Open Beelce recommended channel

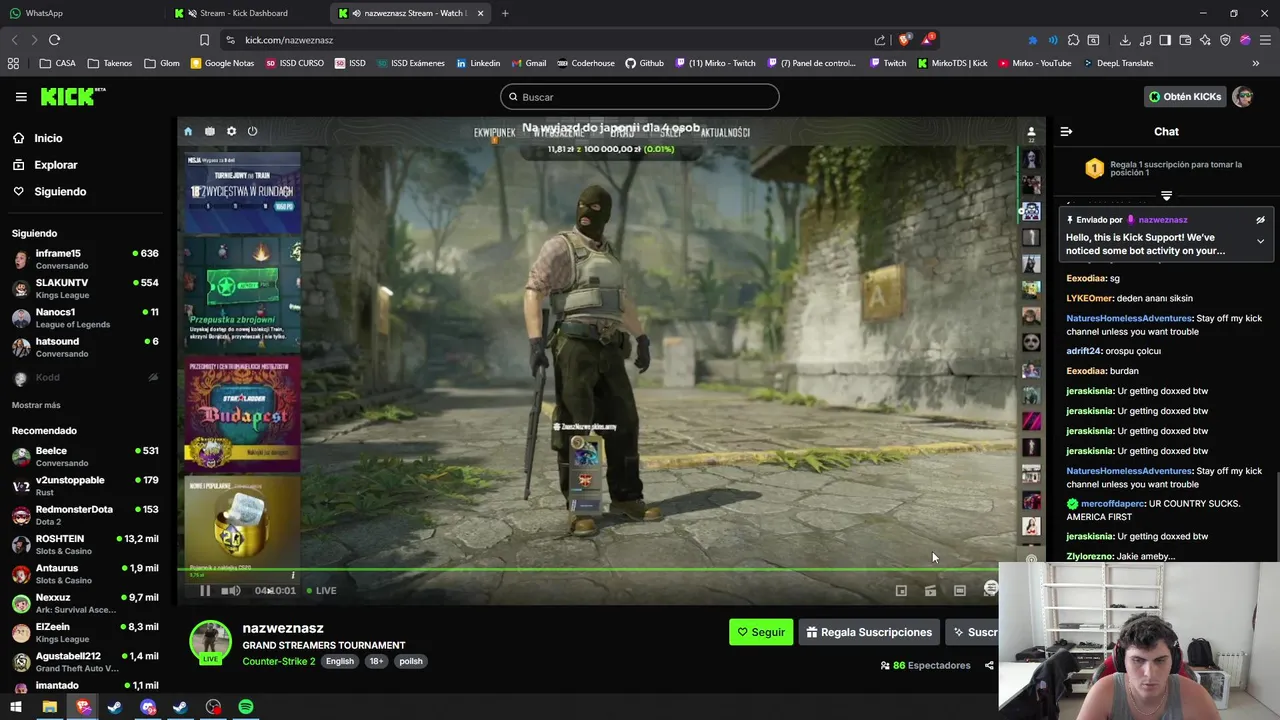pos(85,456)
